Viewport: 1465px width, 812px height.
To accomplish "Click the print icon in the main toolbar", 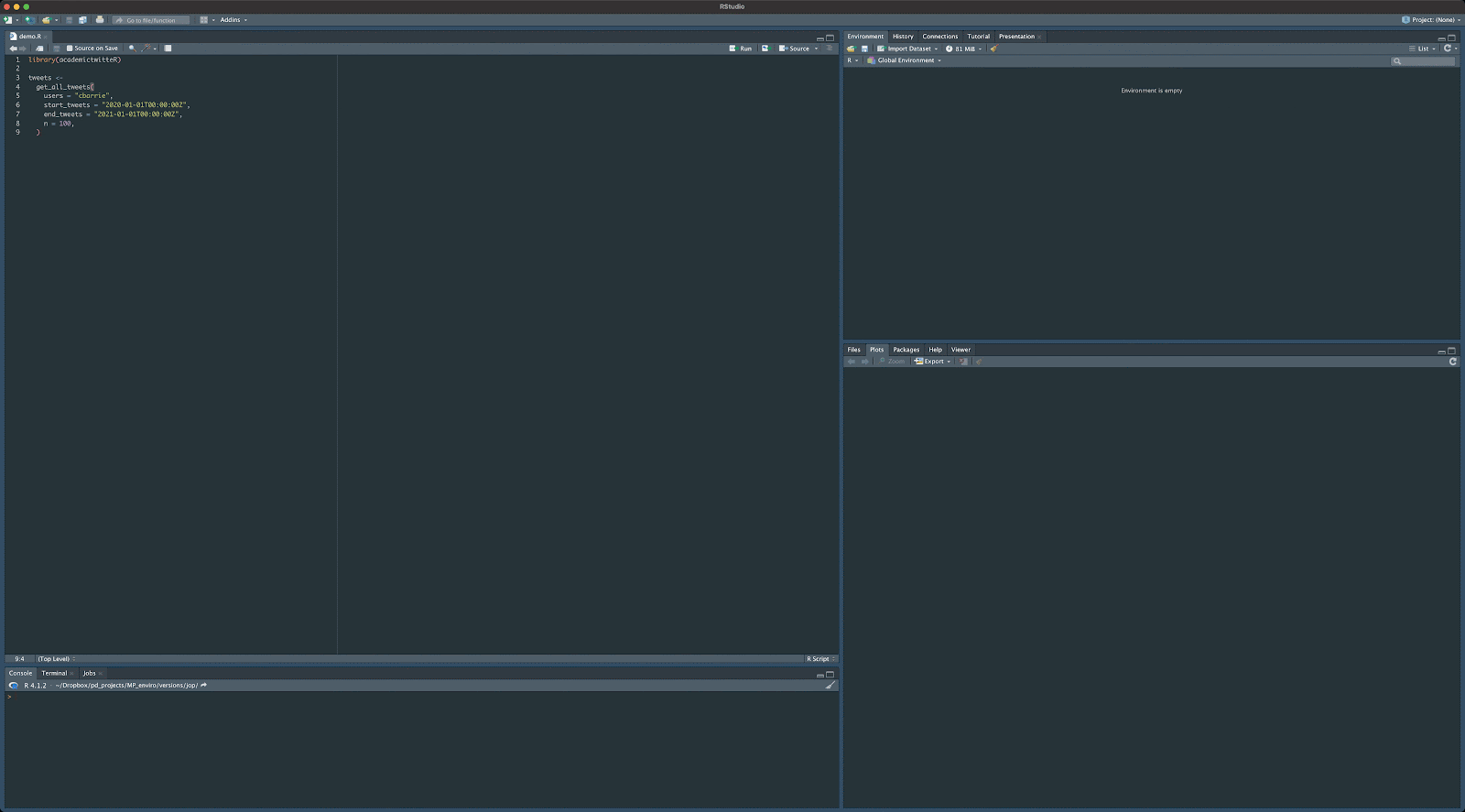I will point(100,20).
